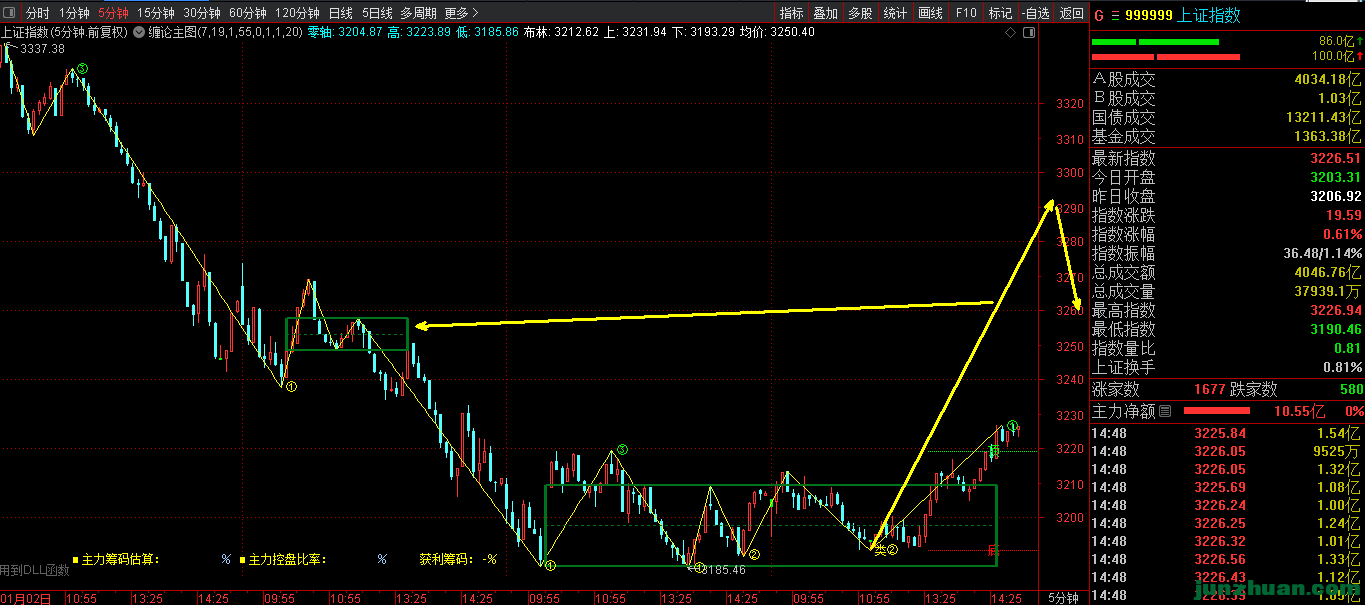Select the 15分钟 period tab
The image size is (1365, 605).
(x=155, y=13)
